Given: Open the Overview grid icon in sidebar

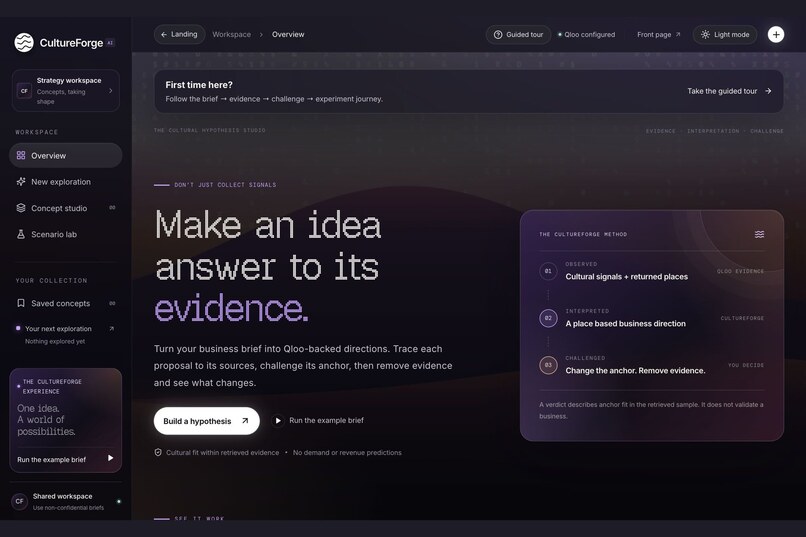Looking at the screenshot, I should 21,155.
